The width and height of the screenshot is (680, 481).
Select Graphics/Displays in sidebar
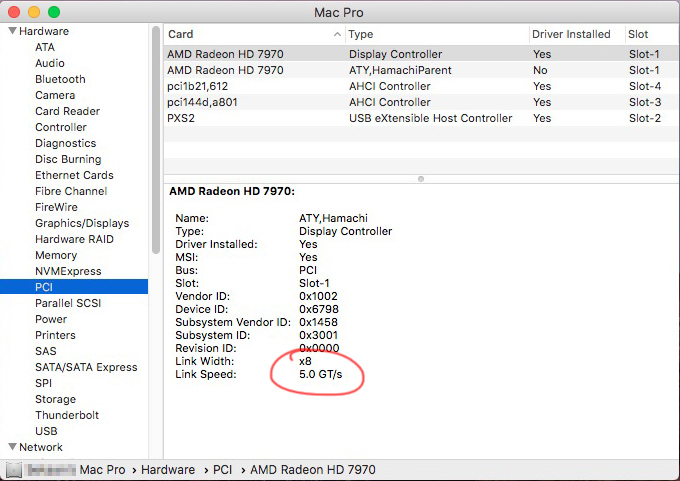82,223
